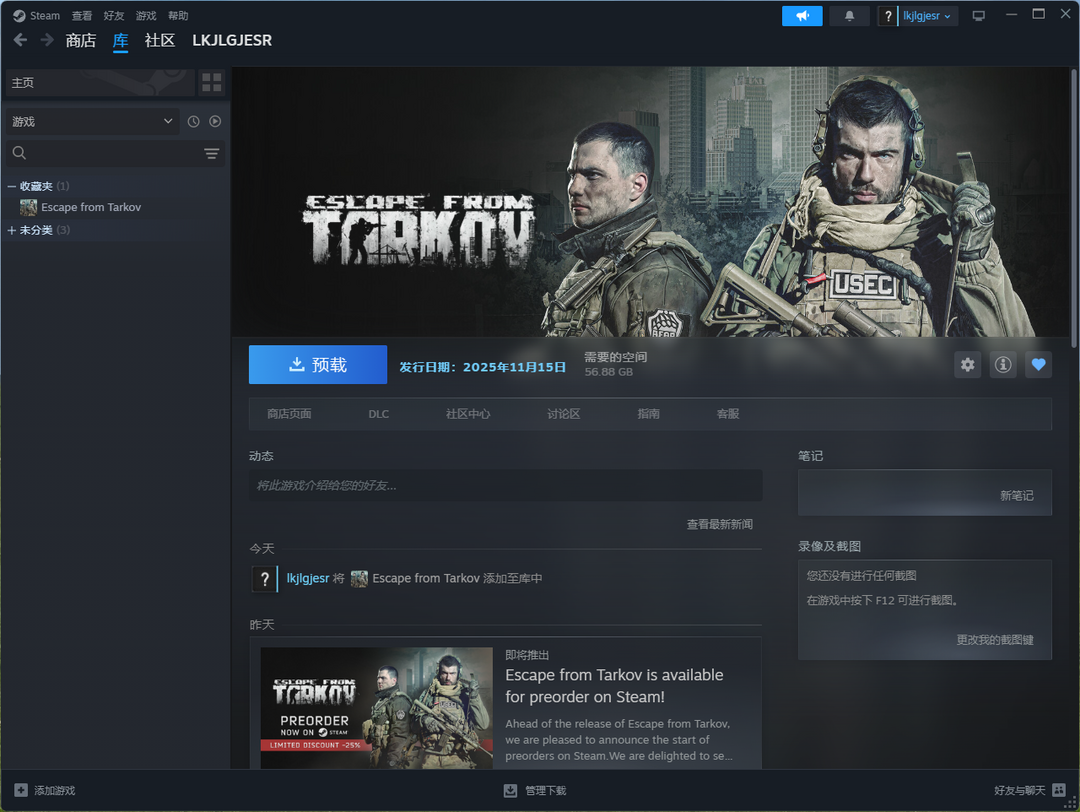
Task: Switch to grid view icon in sidebar
Action: tap(211, 83)
